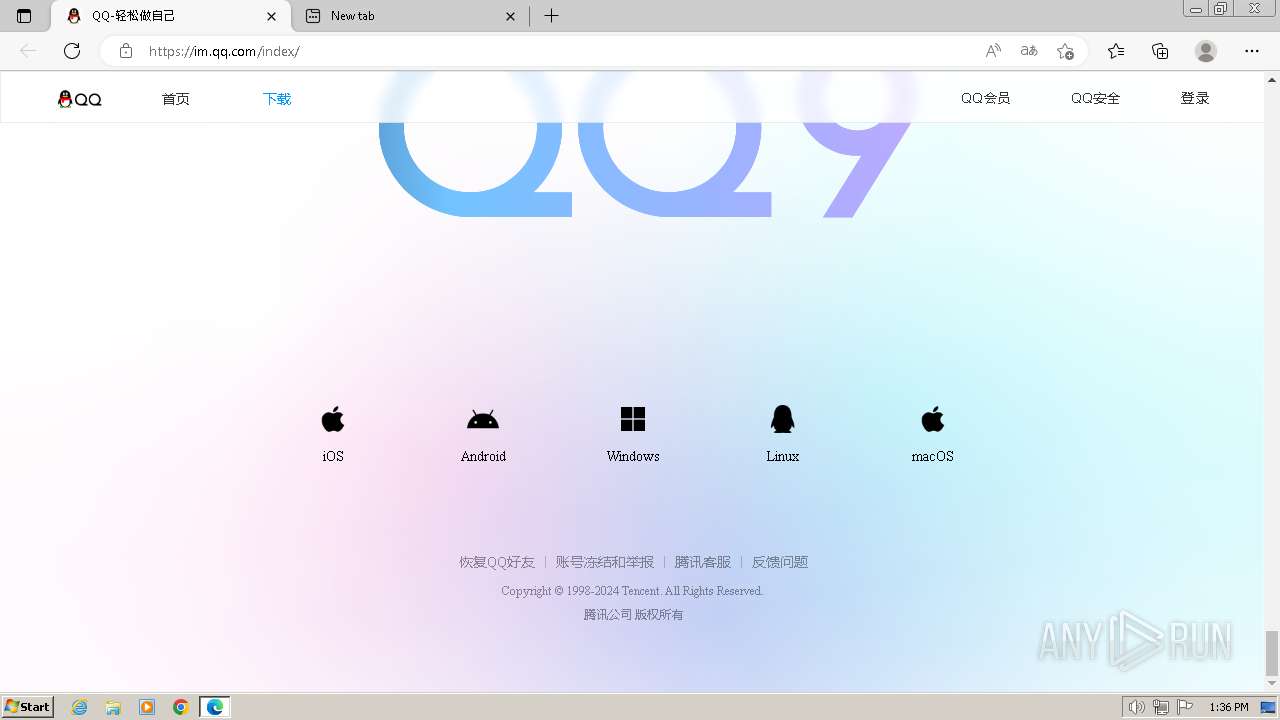This screenshot has width=1280, height=720.
Task: Click the Linux penguin download icon
Action: 782,419
